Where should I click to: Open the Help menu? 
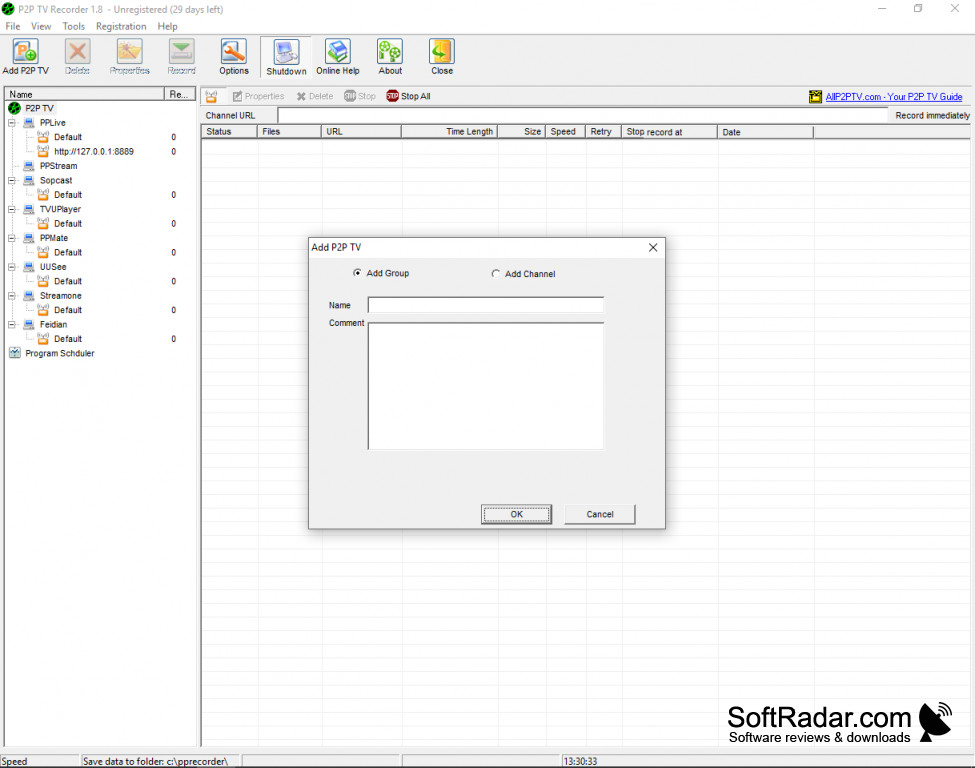(x=167, y=26)
